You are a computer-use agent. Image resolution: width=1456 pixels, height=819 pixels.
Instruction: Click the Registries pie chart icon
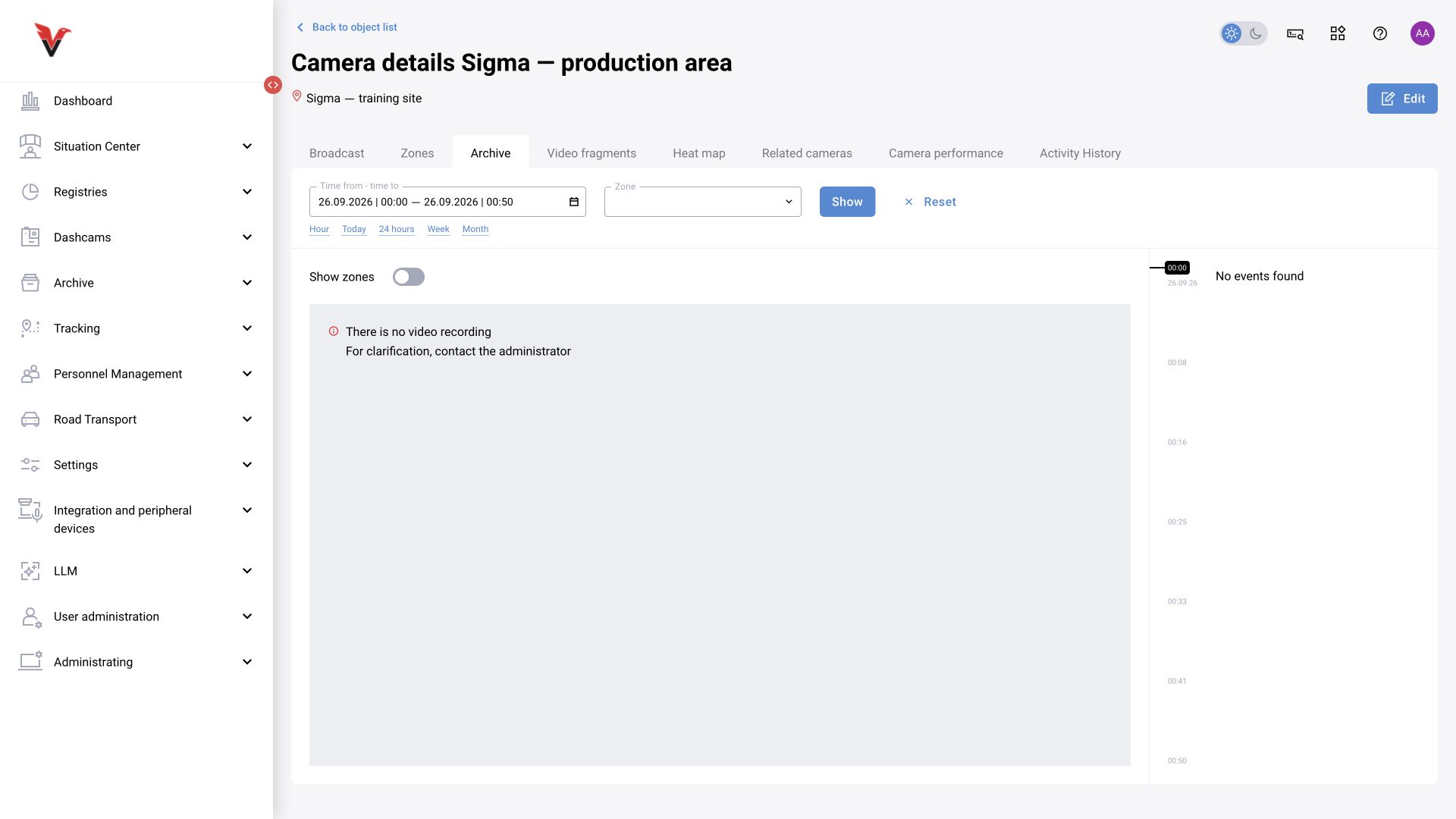tap(30, 192)
